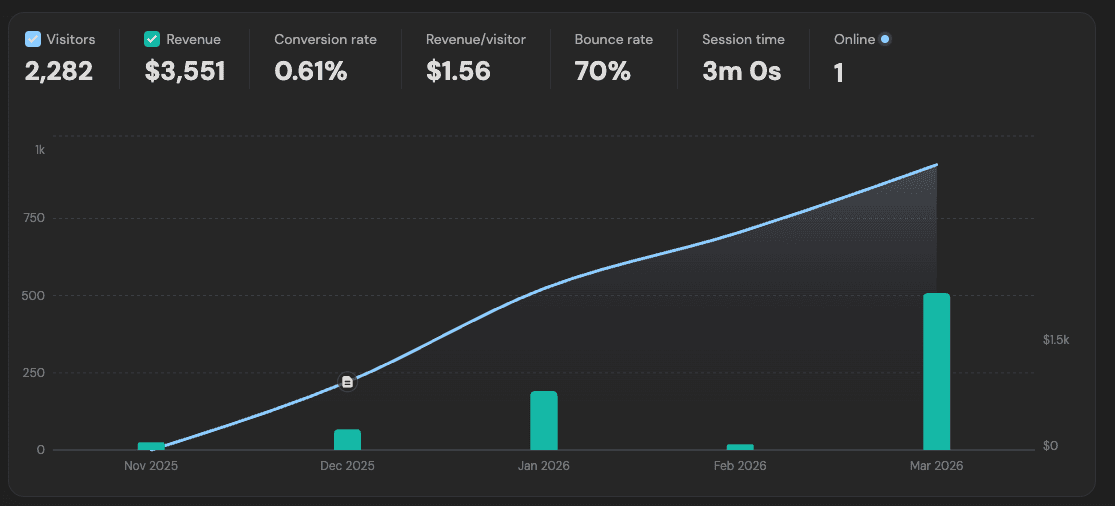Select the Mar 2026 revenue bar
1115x506 pixels.
[x=937, y=372]
